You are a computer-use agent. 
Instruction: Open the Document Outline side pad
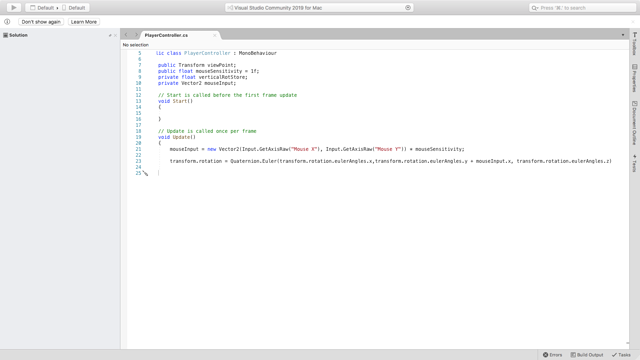pos(634,123)
